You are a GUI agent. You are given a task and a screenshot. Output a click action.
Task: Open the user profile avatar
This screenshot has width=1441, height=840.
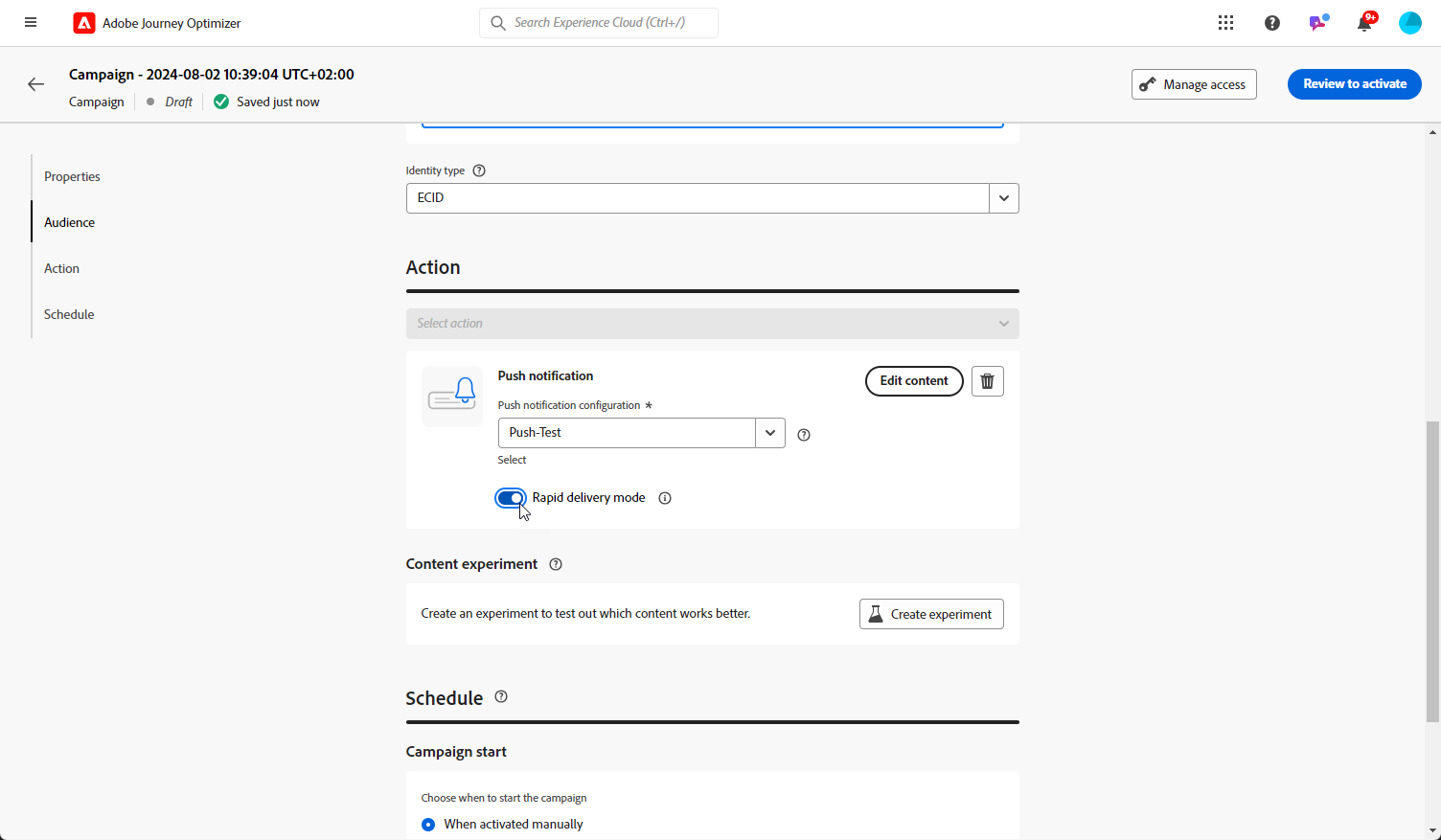click(1410, 23)
